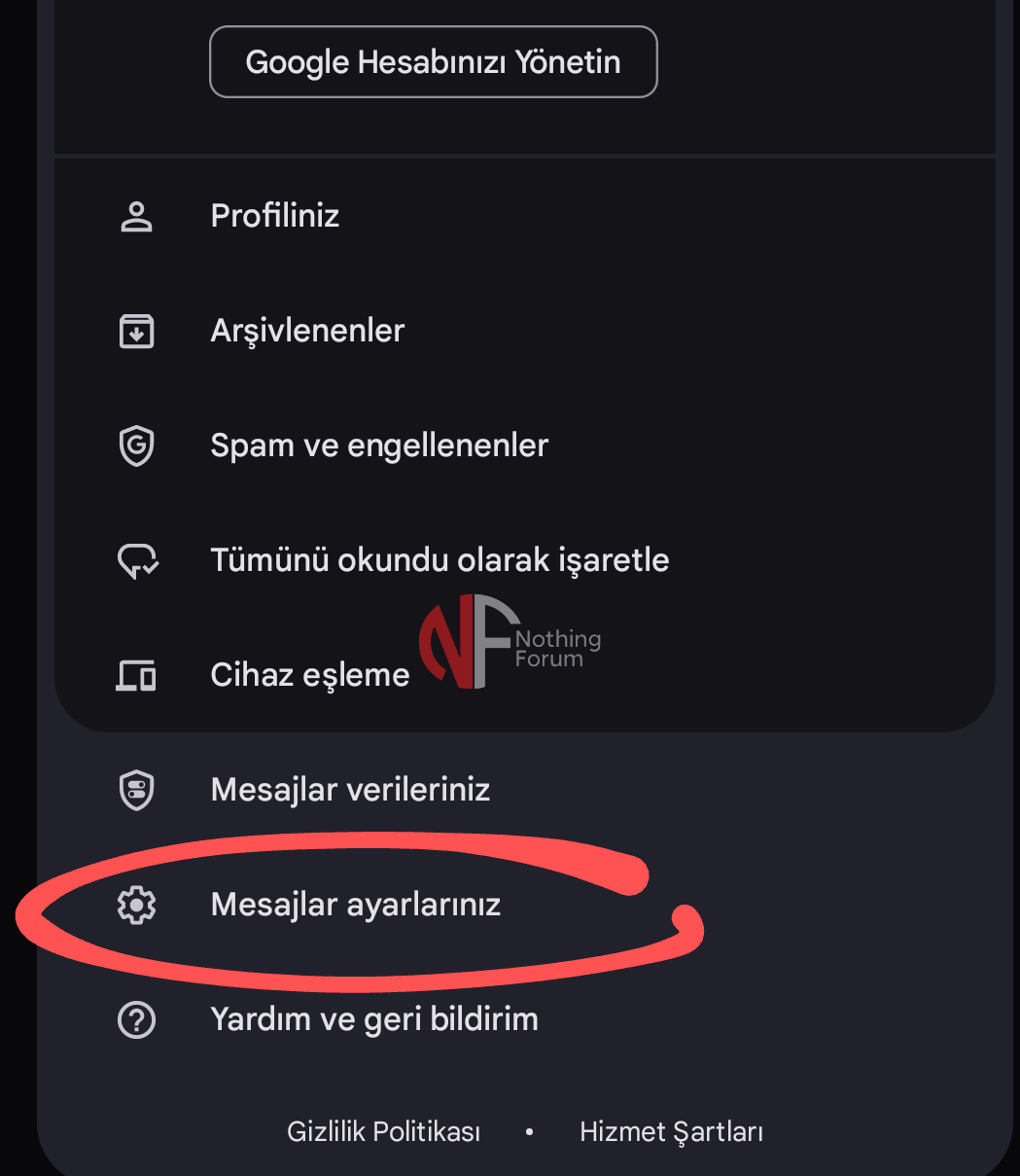Select Yardım ve geri bildirim

pyautogui.click(x=374, y=1019)
